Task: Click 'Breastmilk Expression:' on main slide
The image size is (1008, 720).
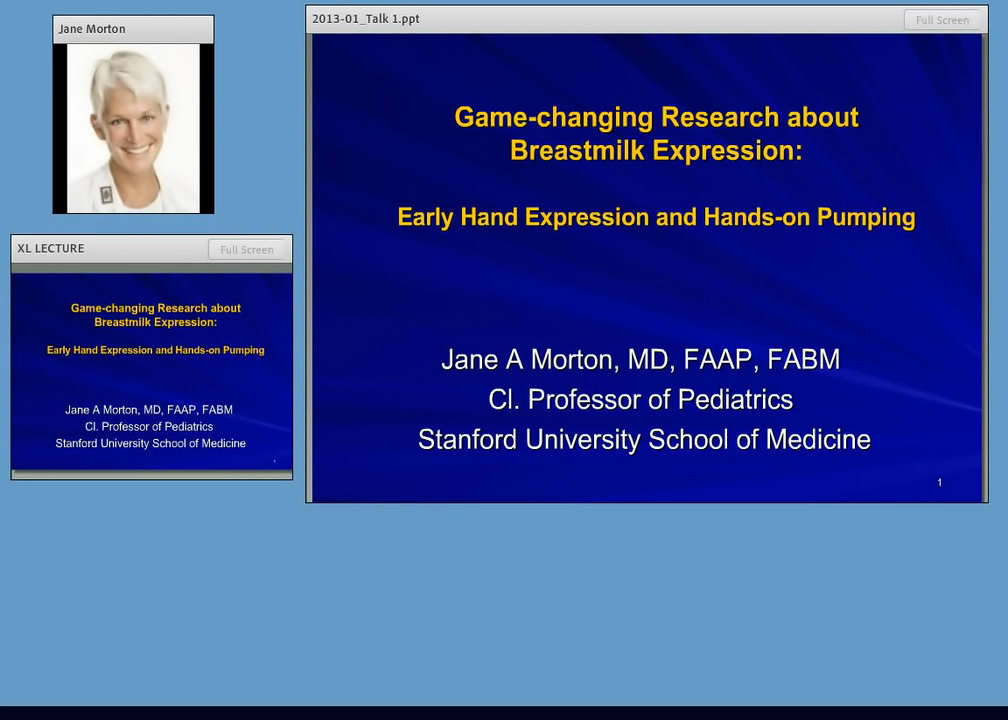Action: pyautogui.click(x=656, y=150)
